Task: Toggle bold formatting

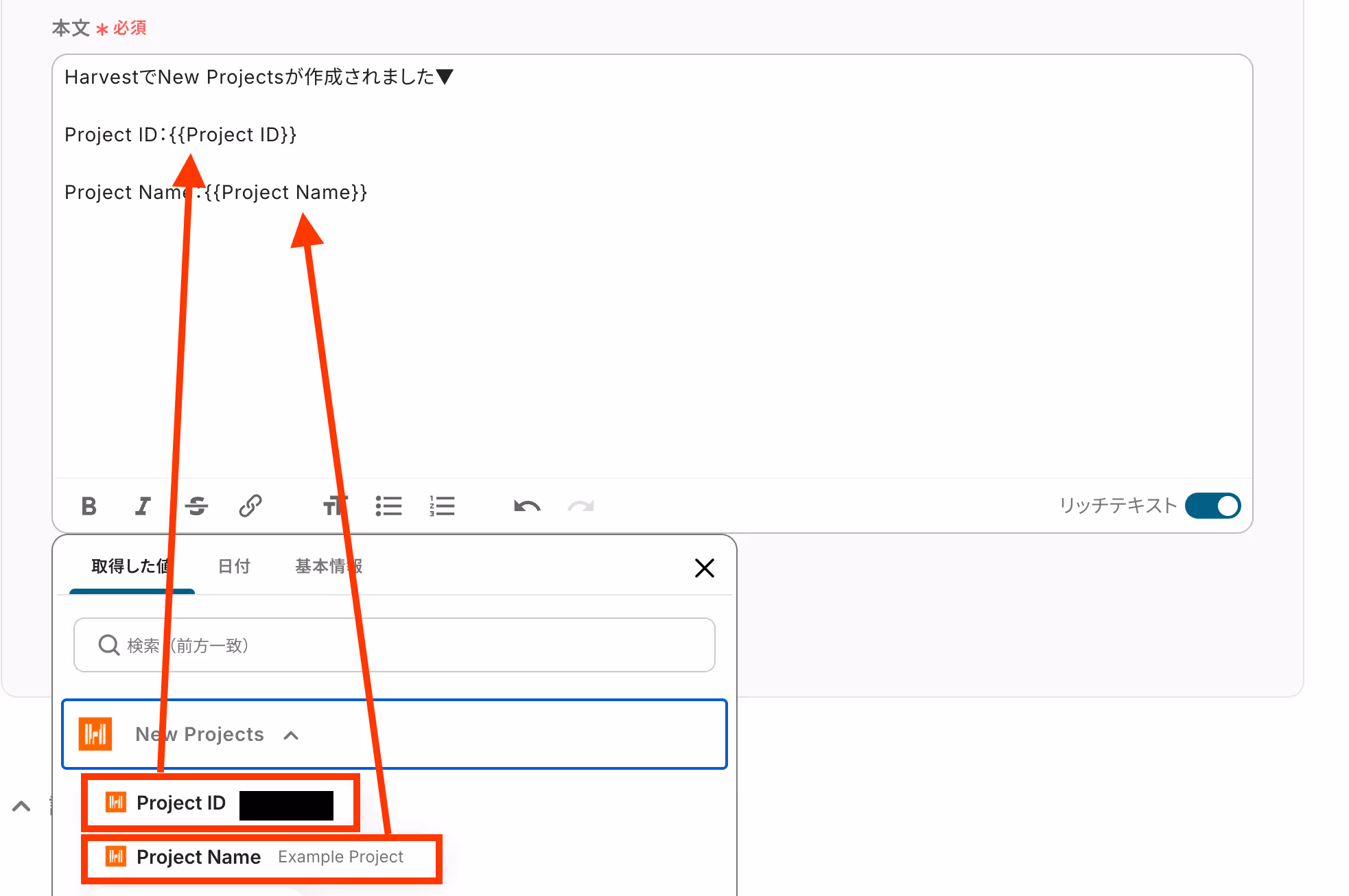Action: click(89, 506)
